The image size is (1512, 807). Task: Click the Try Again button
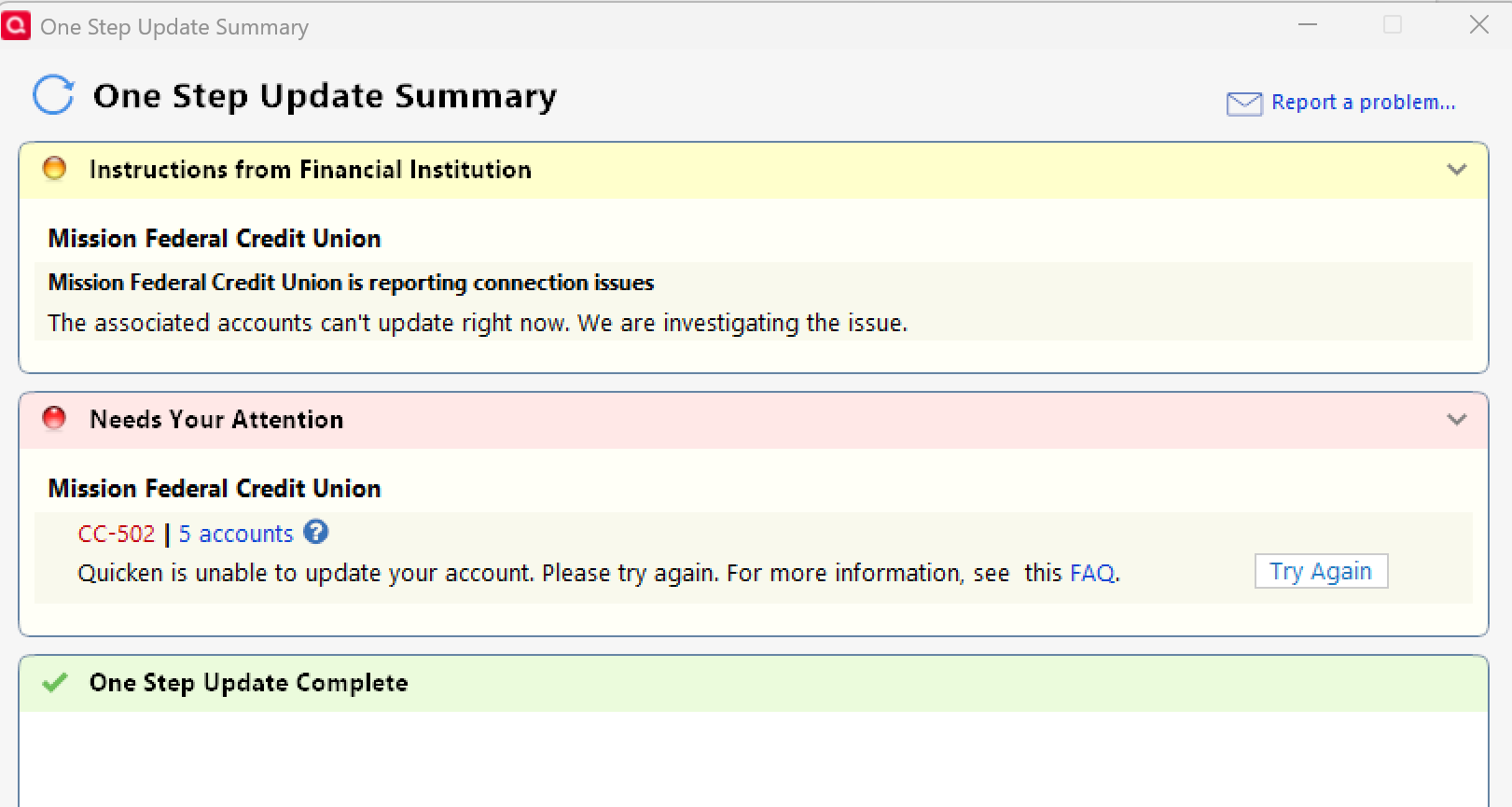coord(1321,571)
